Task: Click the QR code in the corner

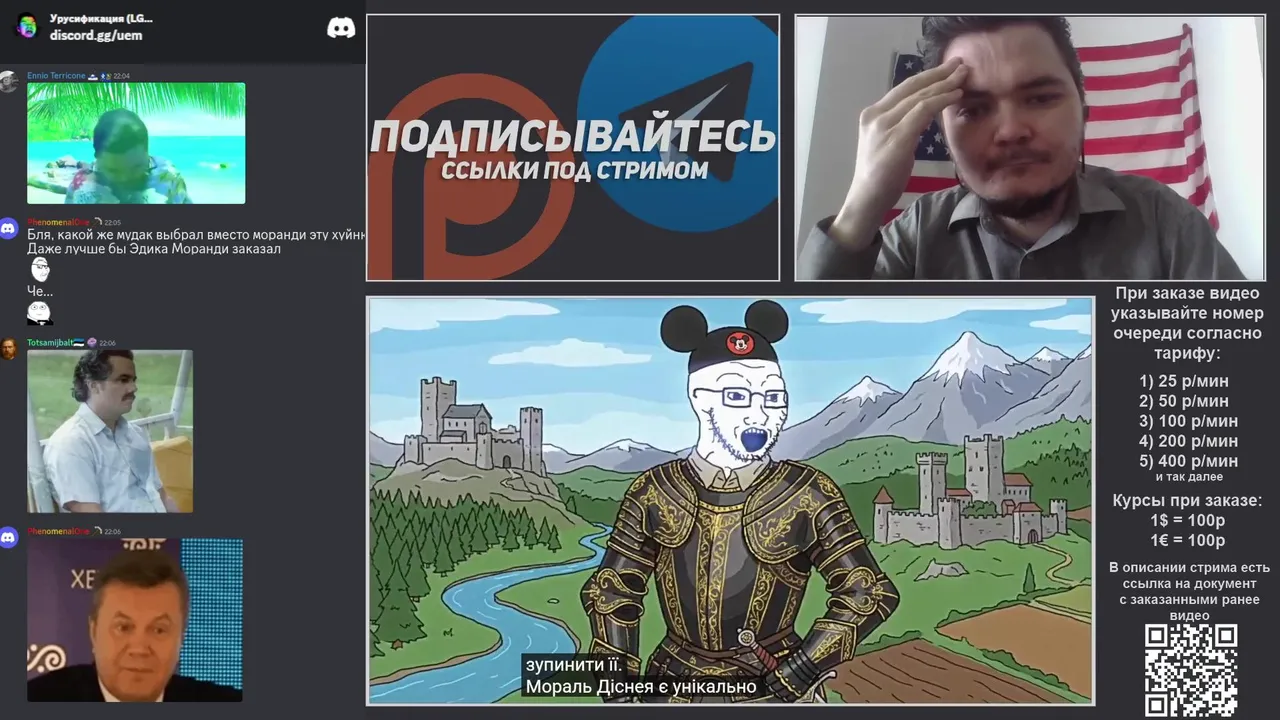Action: (x=1191, y=670)
